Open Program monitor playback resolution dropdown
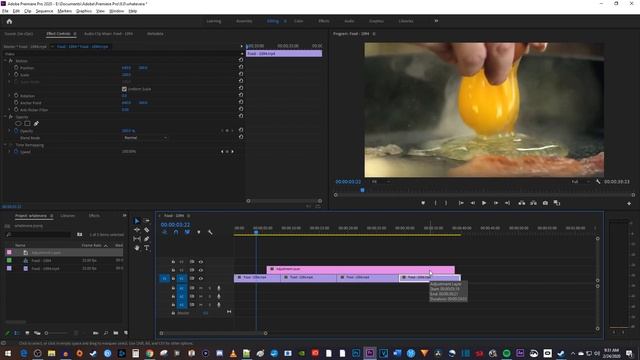Screen dimensions: 640x360 tap(580, 182)
